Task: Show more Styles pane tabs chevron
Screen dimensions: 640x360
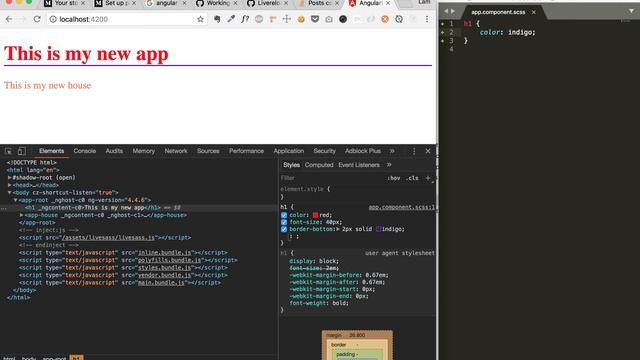Action: pos(389,165)
